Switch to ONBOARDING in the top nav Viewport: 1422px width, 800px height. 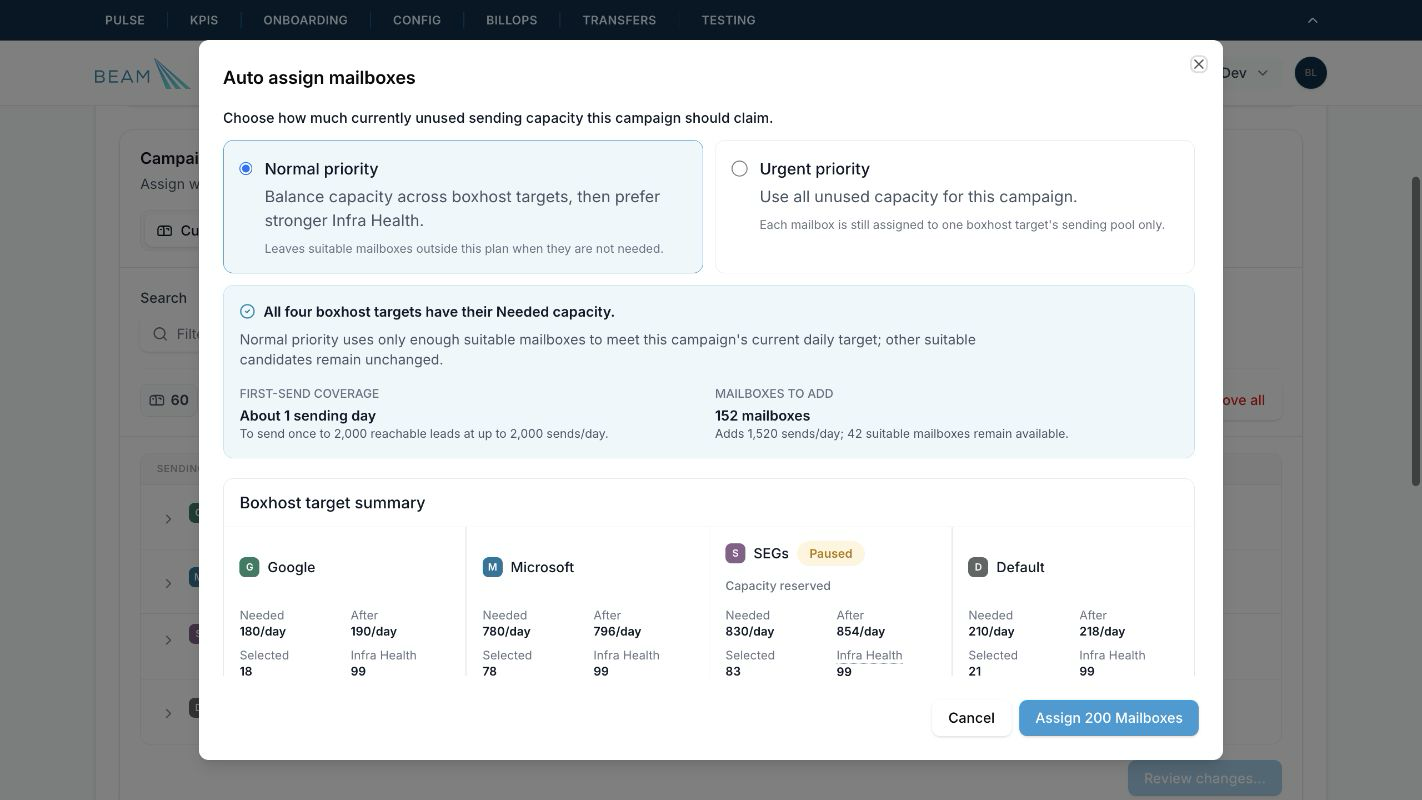point(306,20)
